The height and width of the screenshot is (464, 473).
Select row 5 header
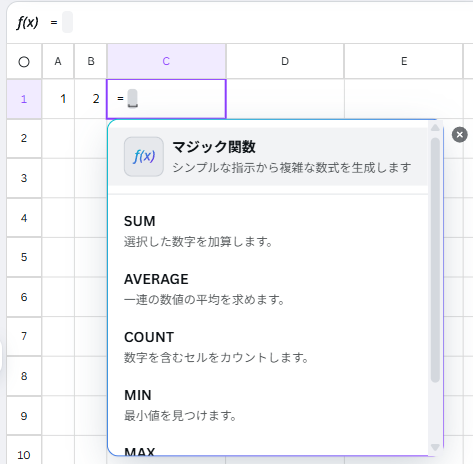tap(24, 257)
